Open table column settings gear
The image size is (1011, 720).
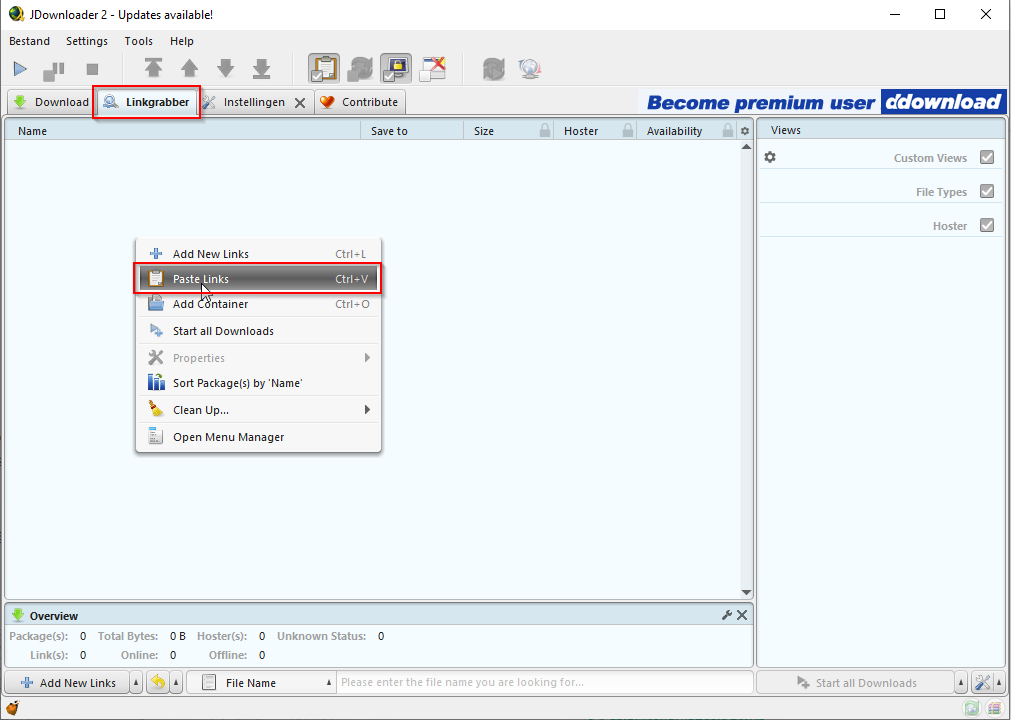click(x=745, y=131)
